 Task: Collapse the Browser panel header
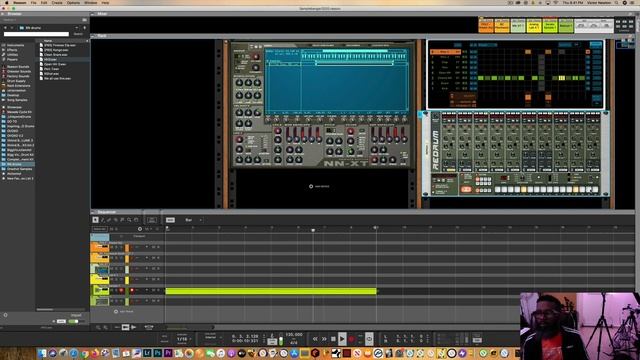[2, 14]
